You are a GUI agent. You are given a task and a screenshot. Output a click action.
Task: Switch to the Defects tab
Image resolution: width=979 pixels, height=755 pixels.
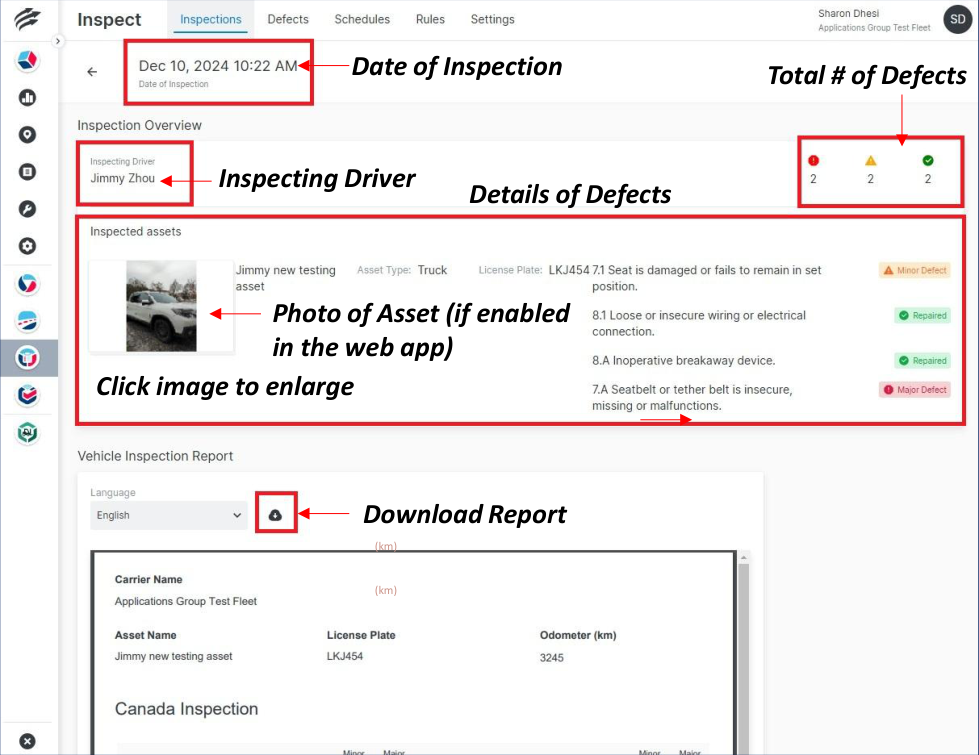(x=287, y=19)
